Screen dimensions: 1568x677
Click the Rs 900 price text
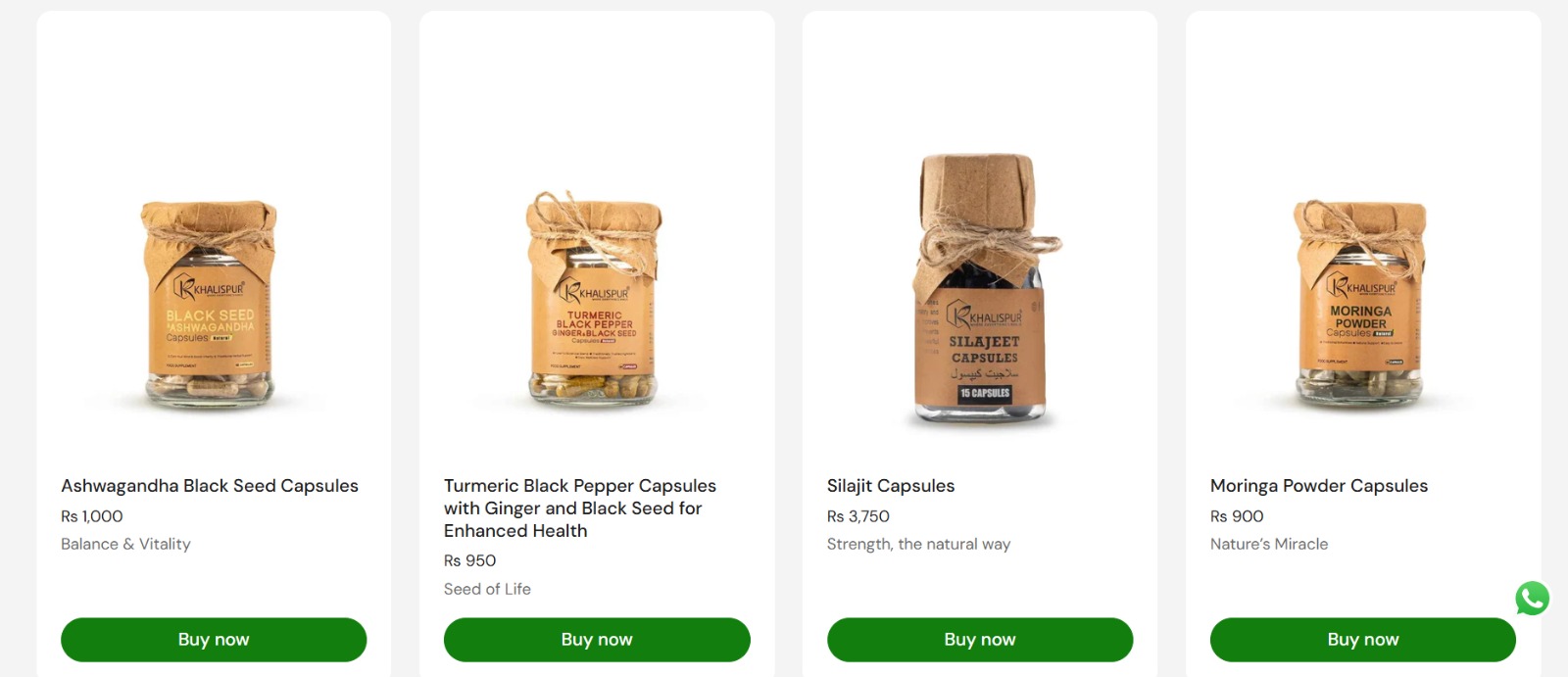coord(1237,516)
